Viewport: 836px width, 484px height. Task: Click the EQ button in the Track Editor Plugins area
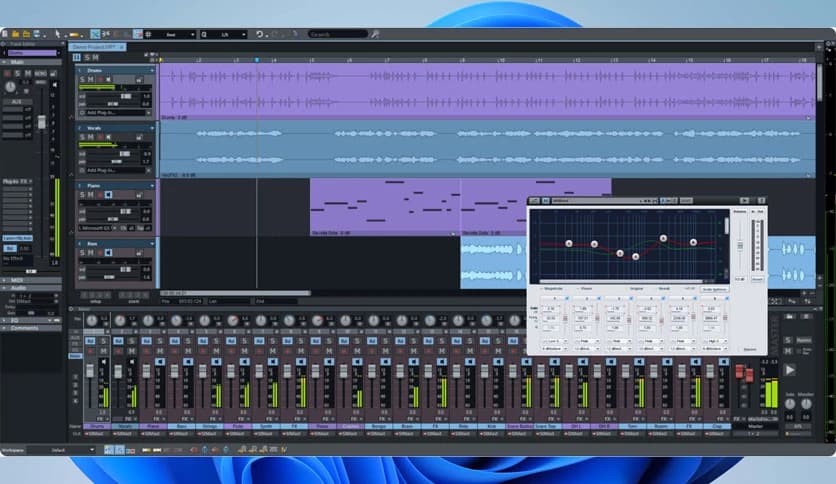[x=10, y=248]
